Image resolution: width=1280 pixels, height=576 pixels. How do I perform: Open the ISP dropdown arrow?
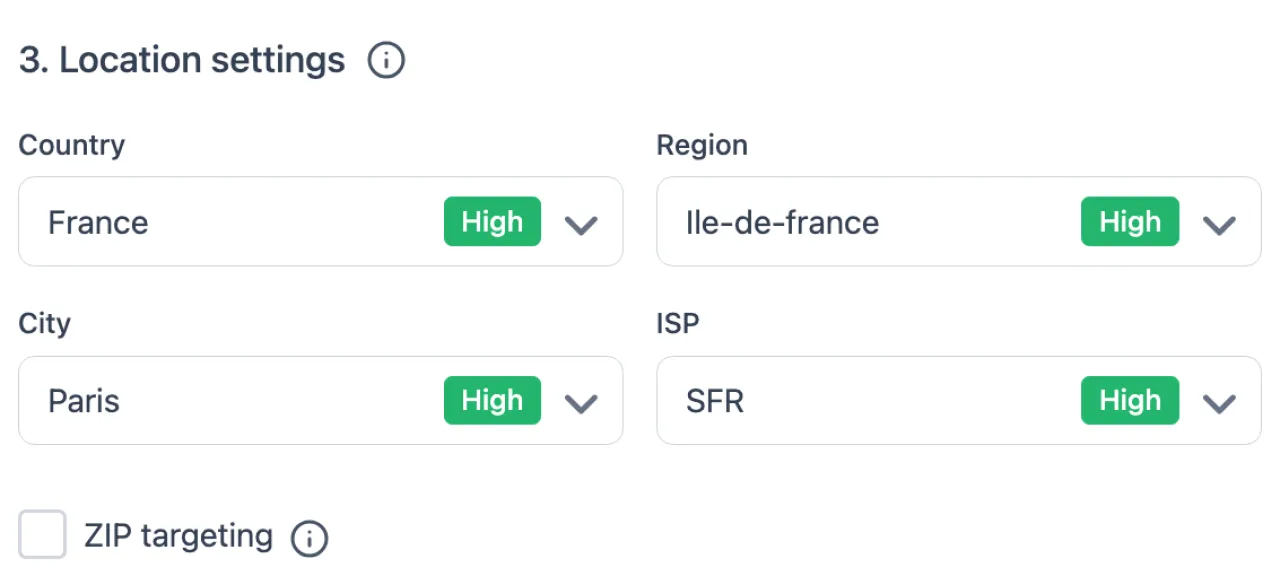click(x=1218, y=402)
